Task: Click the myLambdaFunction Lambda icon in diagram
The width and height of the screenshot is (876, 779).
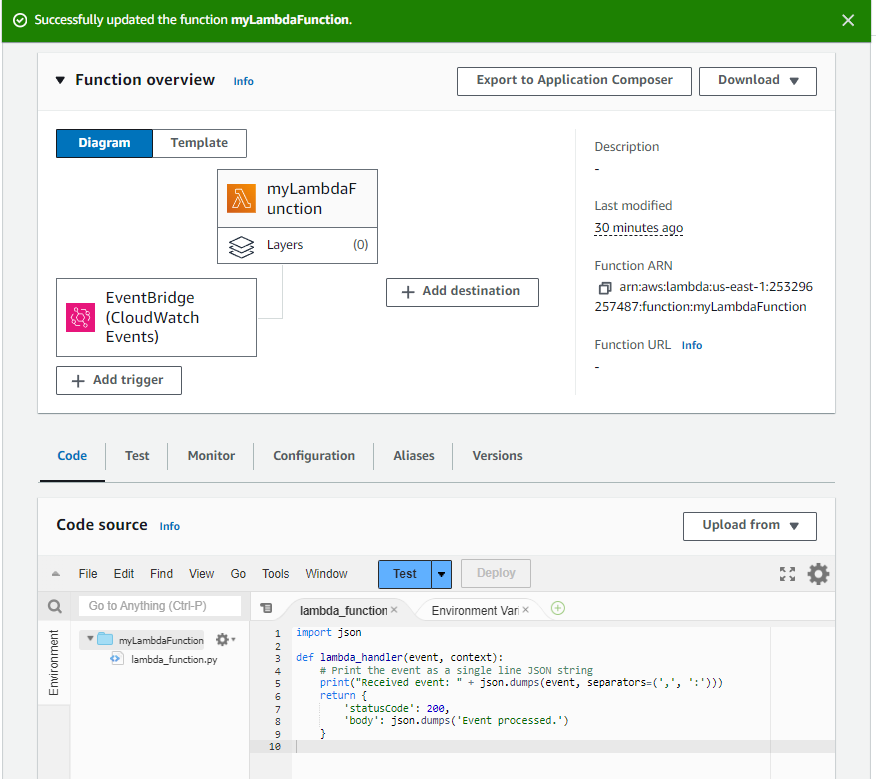Action: click(242, 198)
